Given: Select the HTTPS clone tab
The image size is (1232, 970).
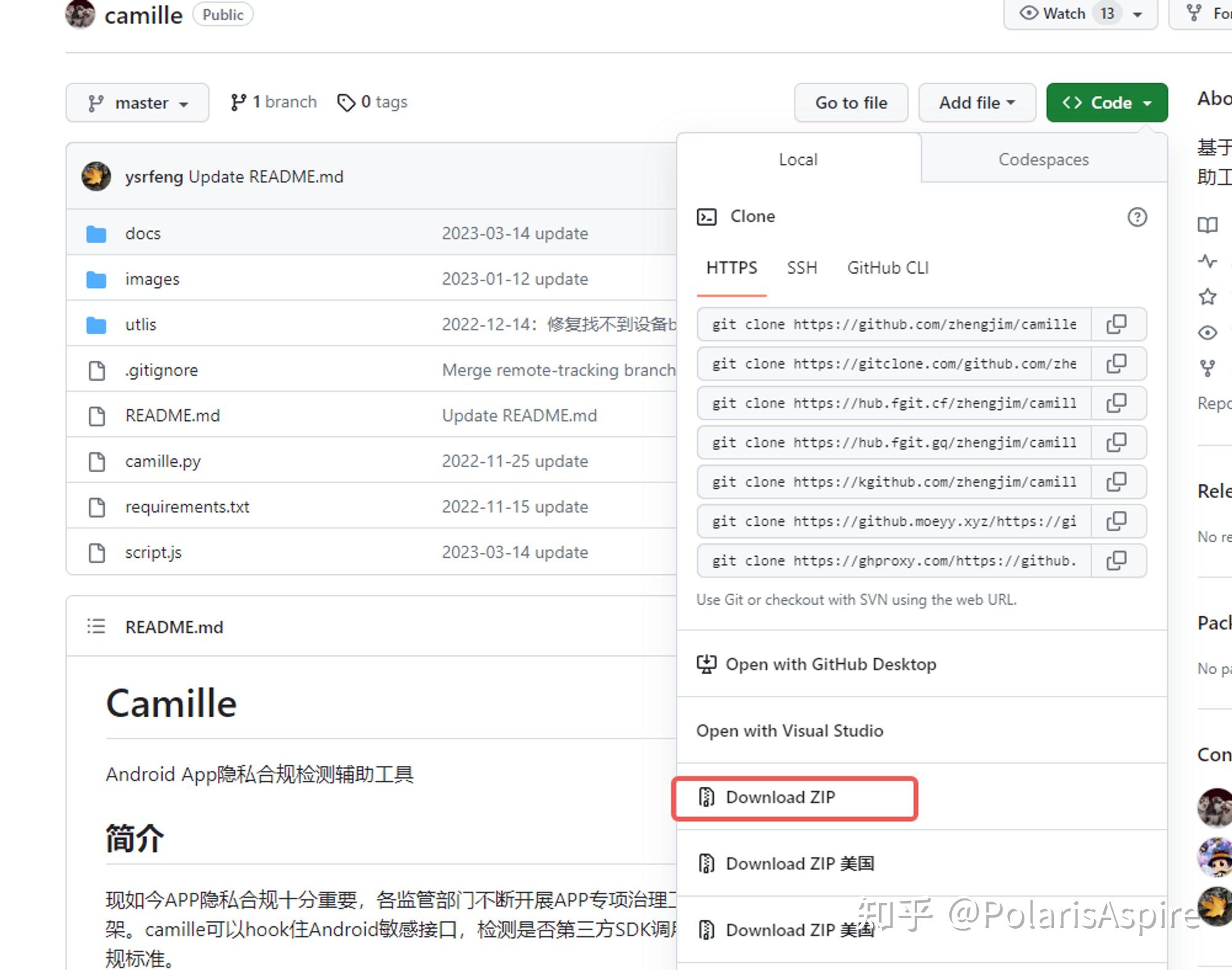Looking at the screenshot, I should pos(732,268).
